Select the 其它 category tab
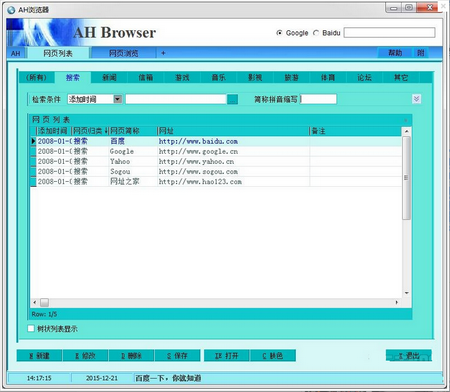 (x=401, y=78)
